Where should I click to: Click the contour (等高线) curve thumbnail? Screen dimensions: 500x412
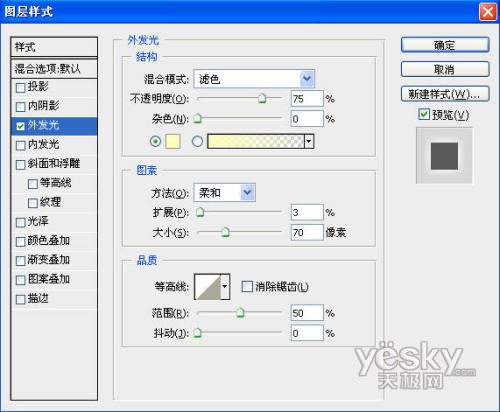coord(208,286)
